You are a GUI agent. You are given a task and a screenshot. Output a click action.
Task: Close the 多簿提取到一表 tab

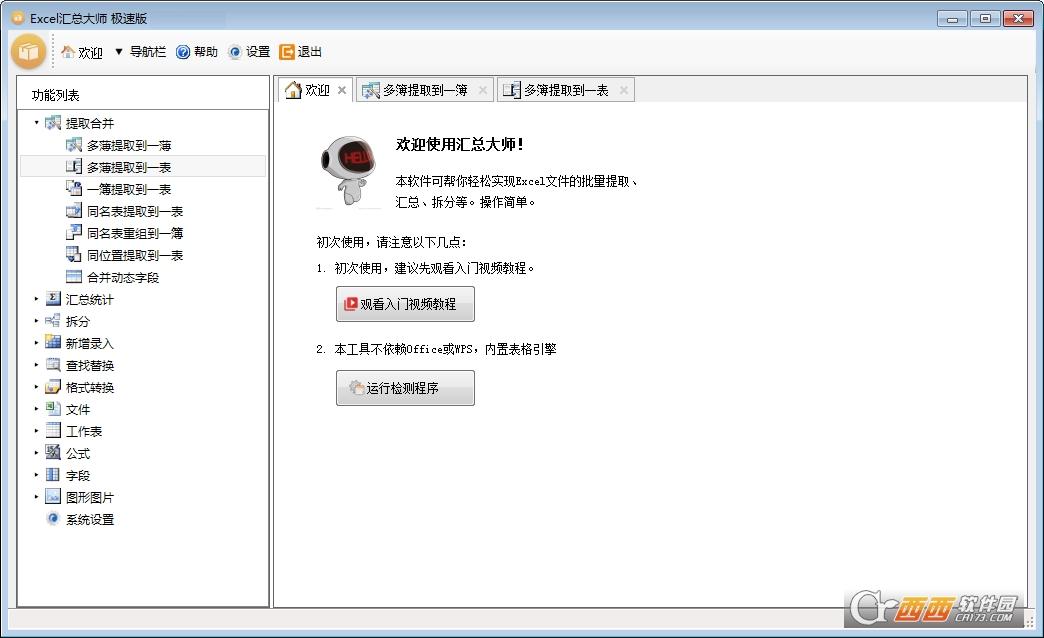(624, 90)
